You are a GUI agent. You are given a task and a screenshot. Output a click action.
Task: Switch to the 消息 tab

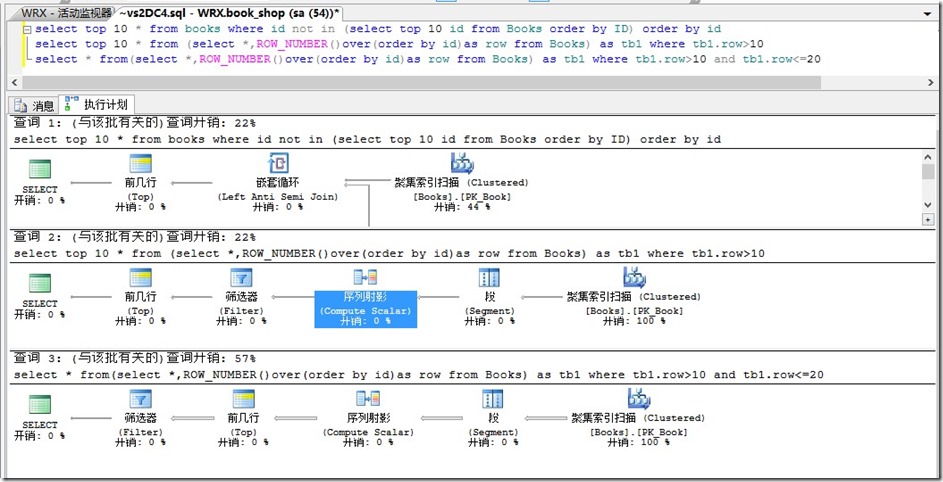pyautogui.click(x=34, y=105)
